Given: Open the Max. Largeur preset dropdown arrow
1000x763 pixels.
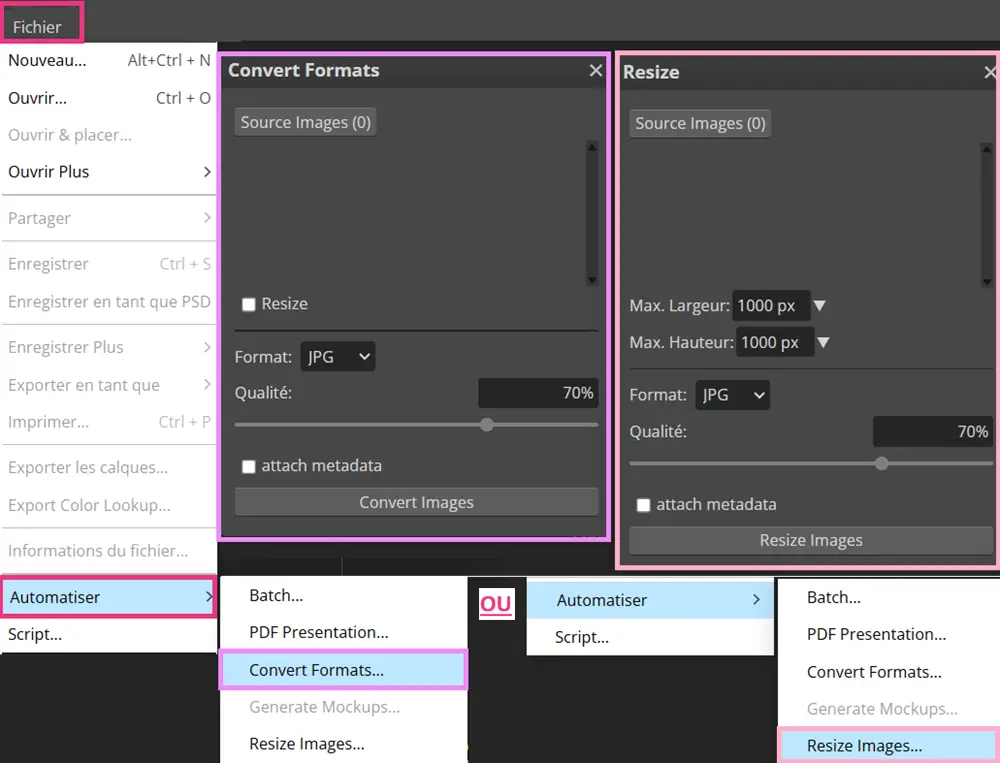Looking at the screenshot, I should (x=820, y=306).
